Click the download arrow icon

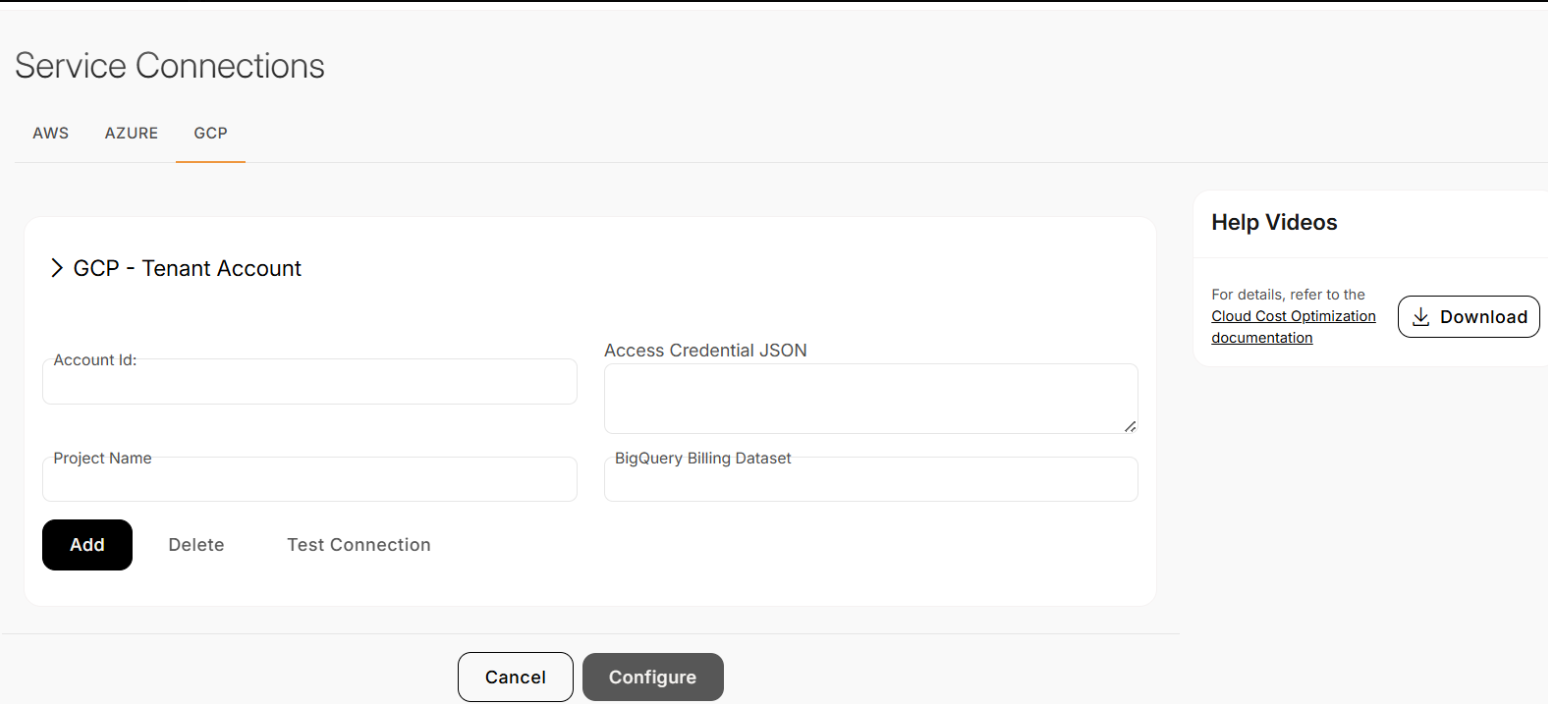(x=1420, y=317)
